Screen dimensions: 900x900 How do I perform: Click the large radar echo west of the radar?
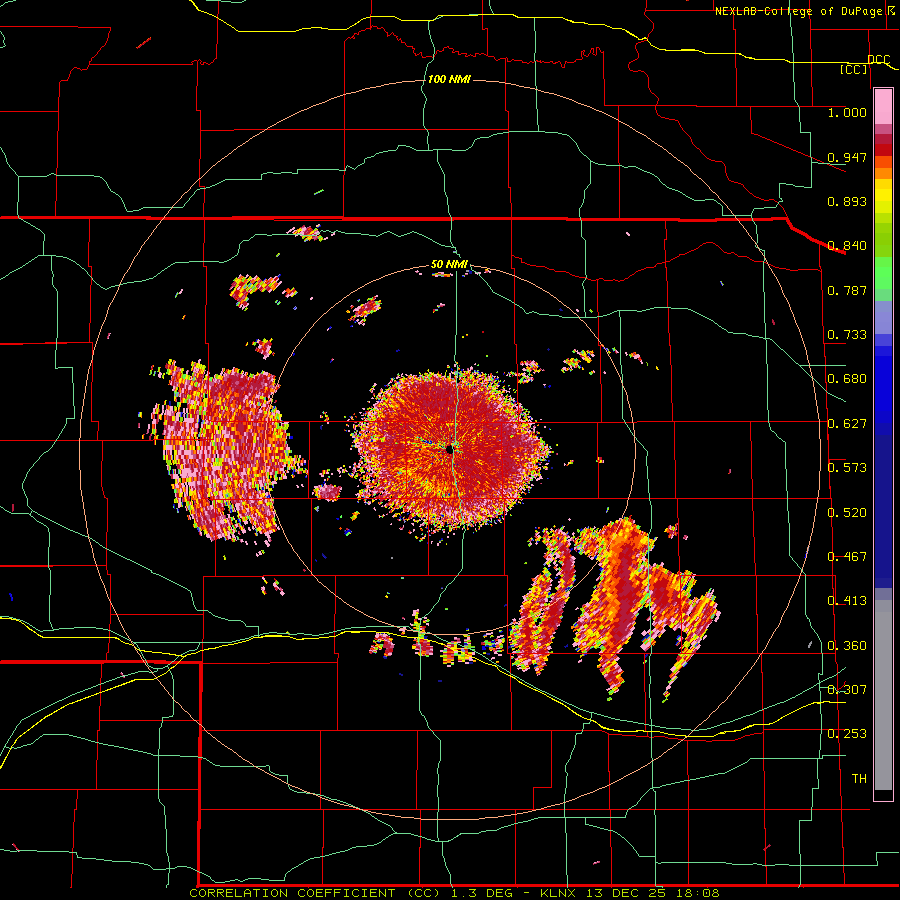224,451
